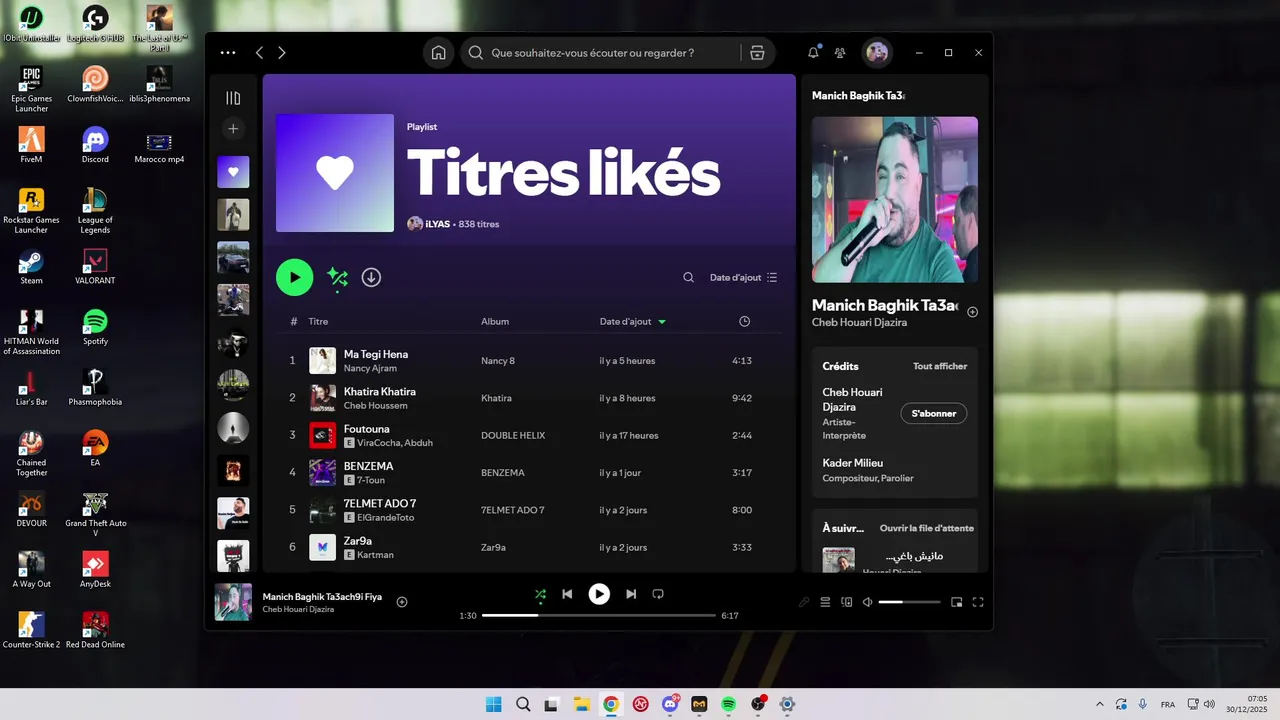Open VALORANT desktop shortcut
The height and width of the screenshot is (720, 1280).
[x=95, y=267]
